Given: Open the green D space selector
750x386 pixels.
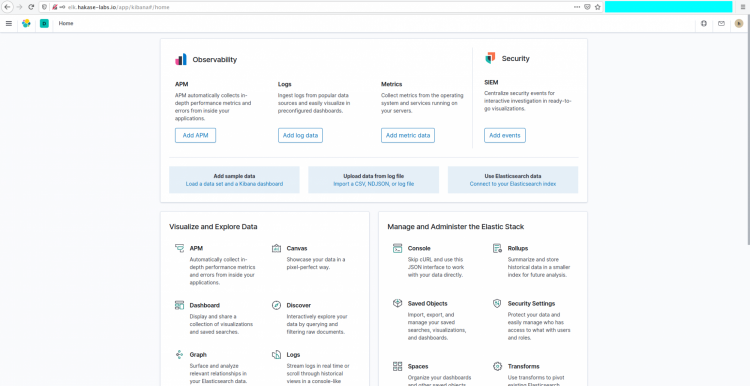Looking at the screenshot, I should click(44, 23).
